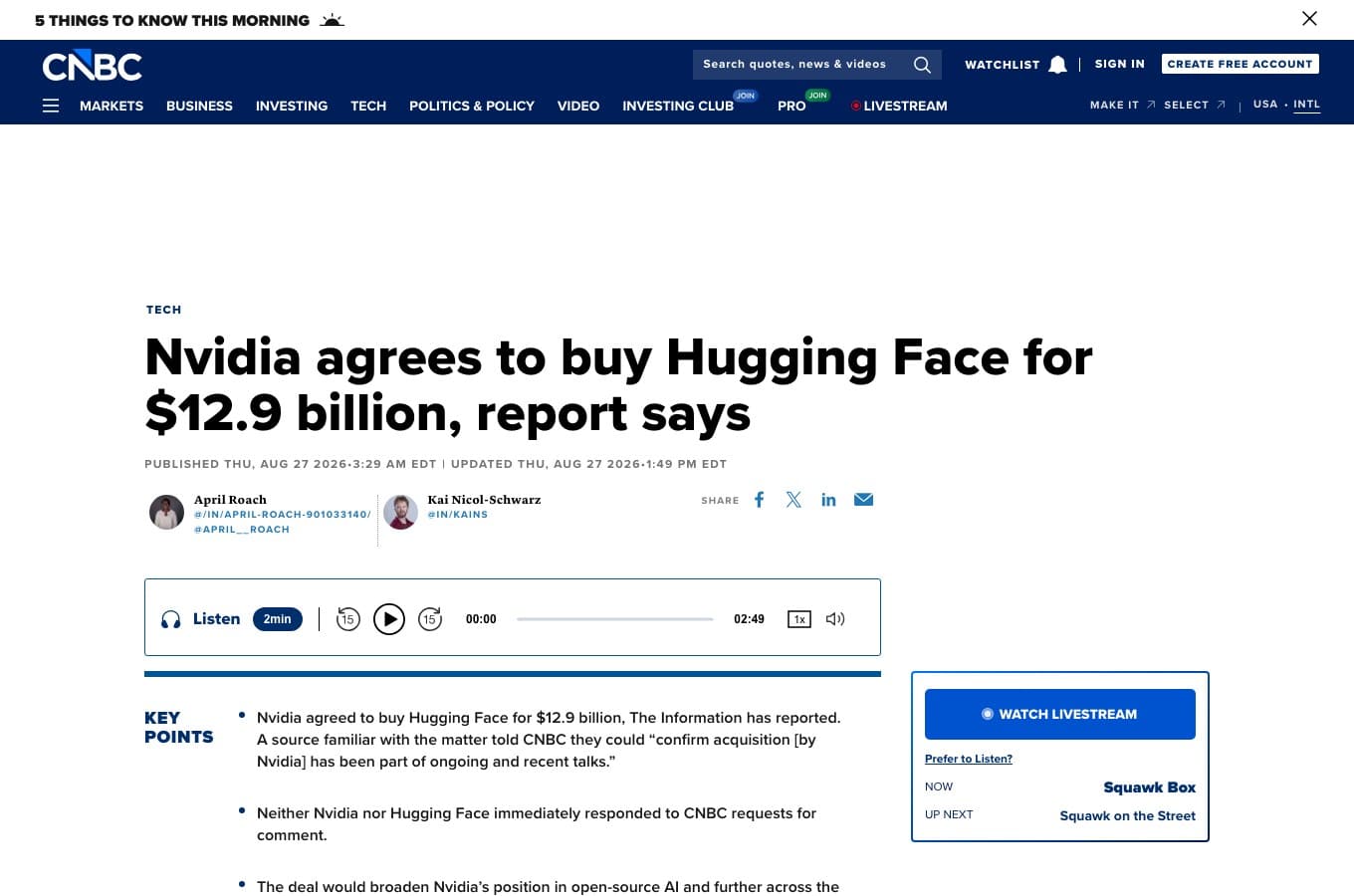
Task: Click the sunrise icon in banner
Action: tap(332, 20)
